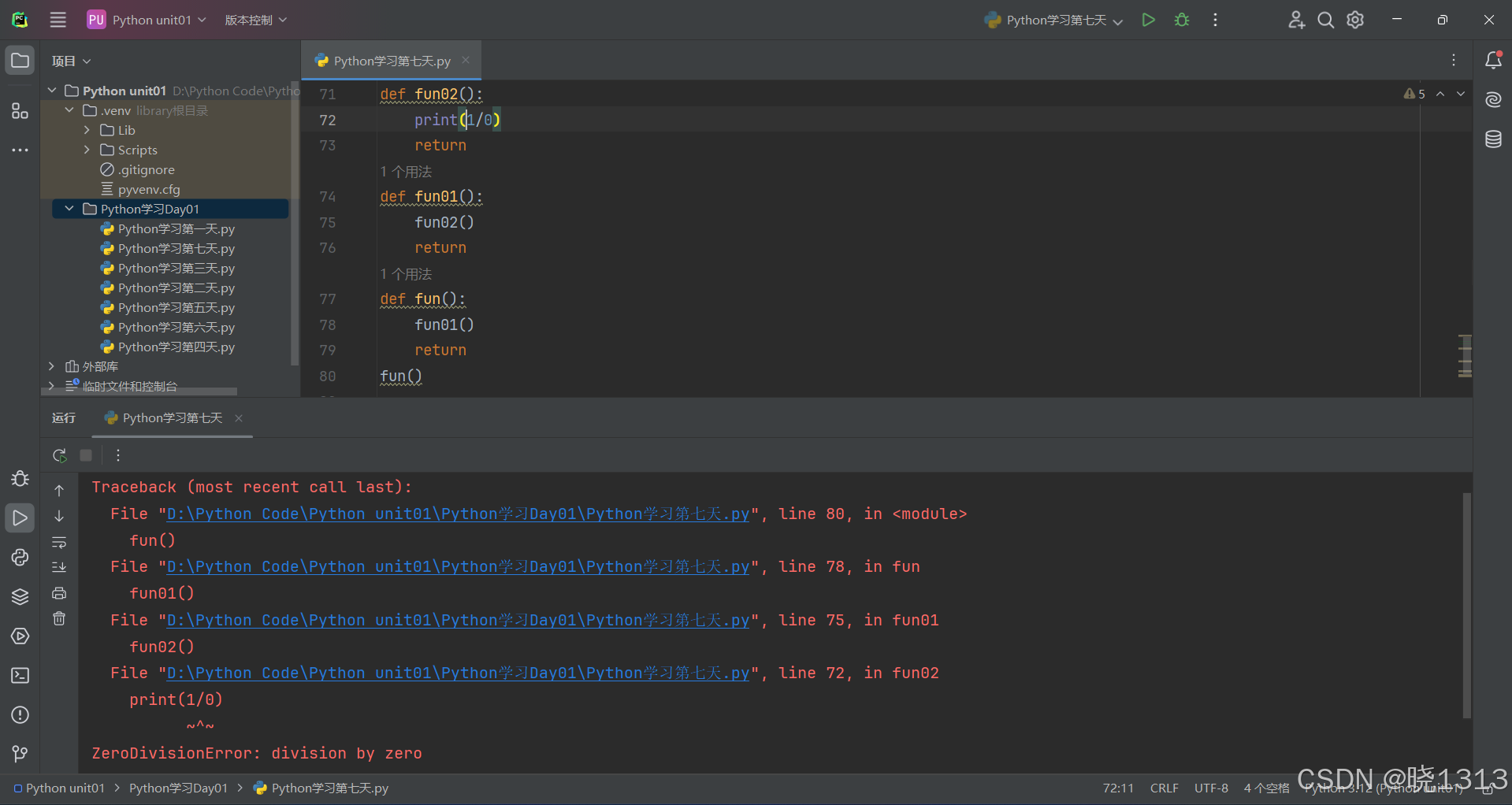The height and width of the screenshot is (805, 1512).
Task: Toggle scroll to end of console
Action: pyautogui.click(x=59, y=567)
